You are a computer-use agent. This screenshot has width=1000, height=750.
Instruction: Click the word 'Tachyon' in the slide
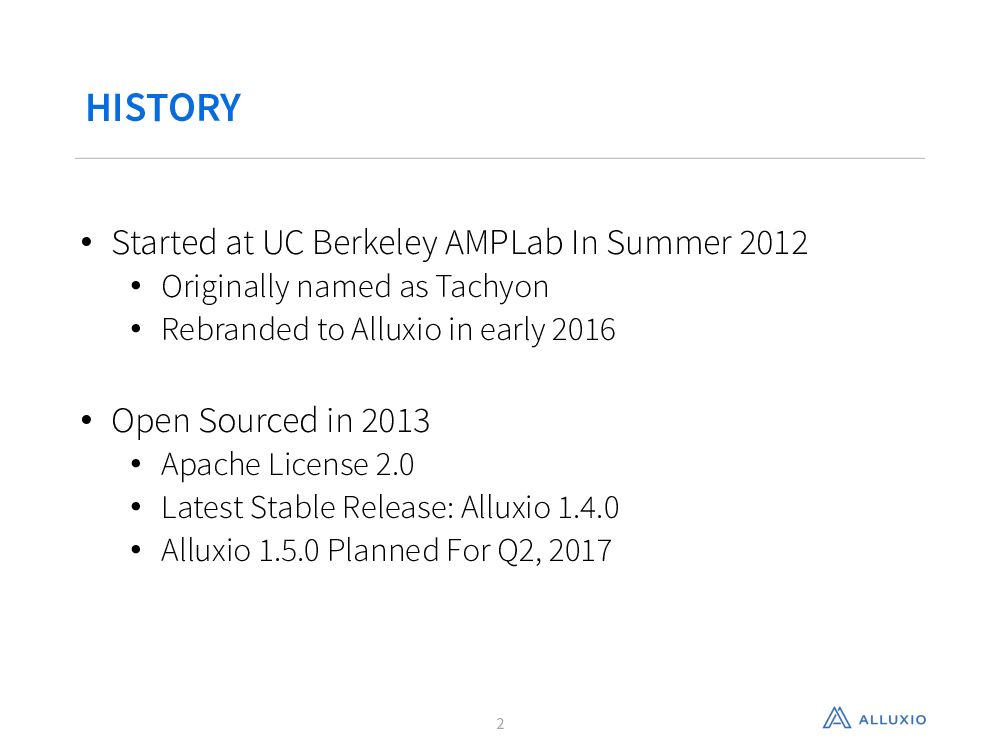(x=491, y=287)
